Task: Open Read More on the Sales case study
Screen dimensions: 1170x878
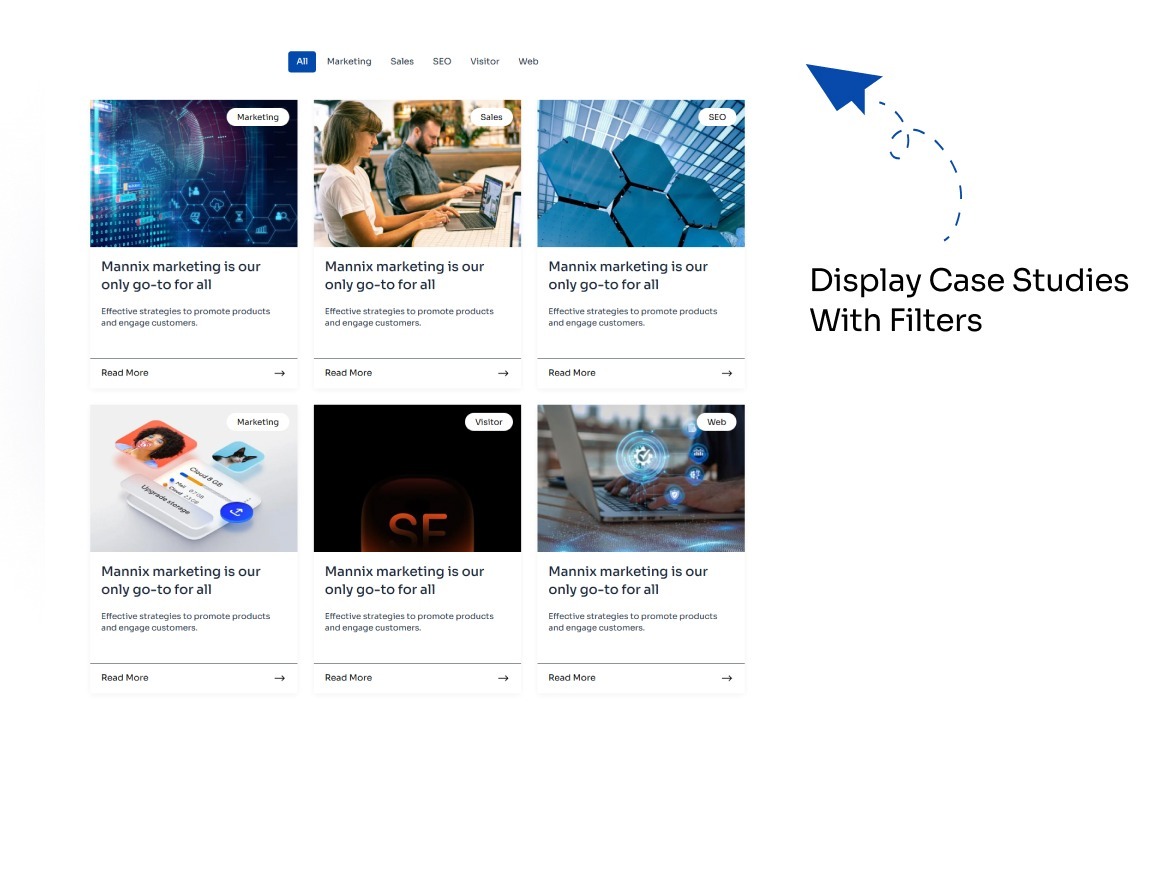Action: 348,372
